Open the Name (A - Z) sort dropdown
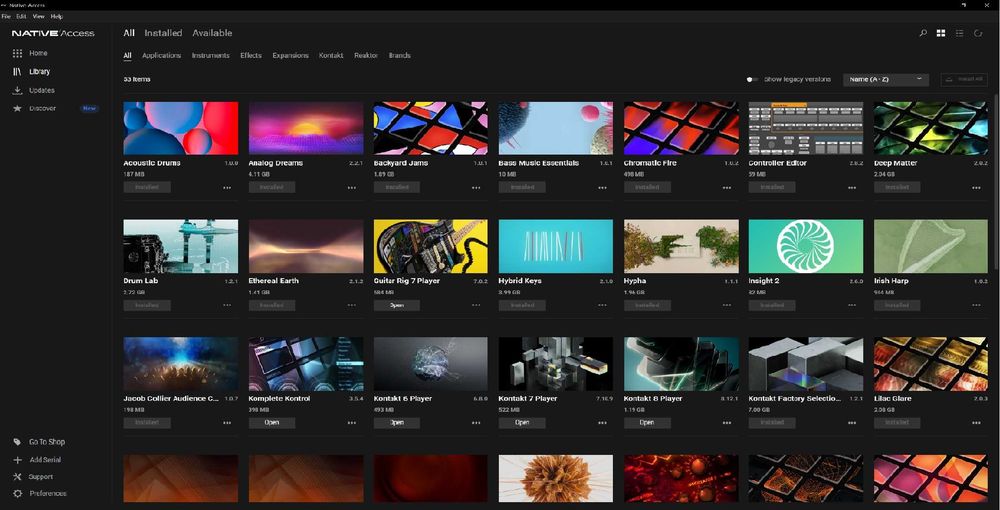The height and width of the screenshot is (510, 1000). [x=886, y=80]
